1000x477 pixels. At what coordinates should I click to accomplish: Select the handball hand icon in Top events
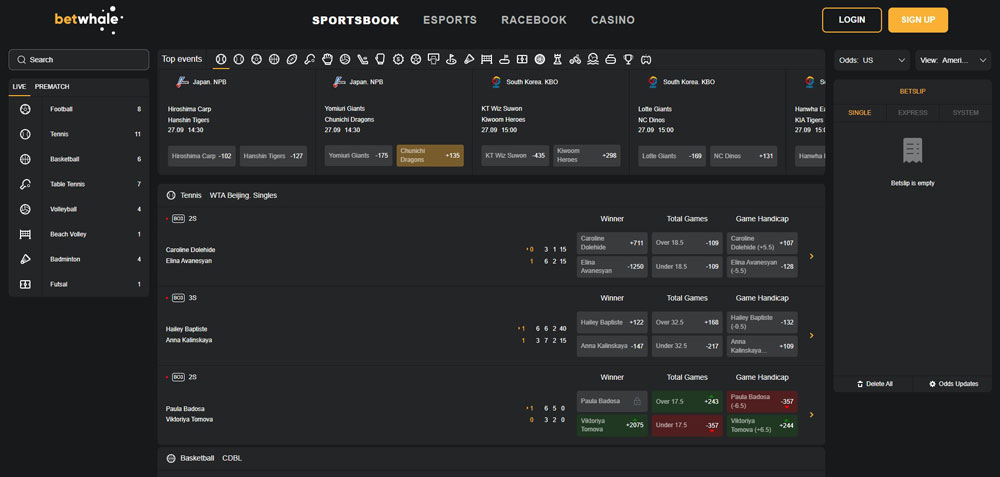click(x=327, y=59)
